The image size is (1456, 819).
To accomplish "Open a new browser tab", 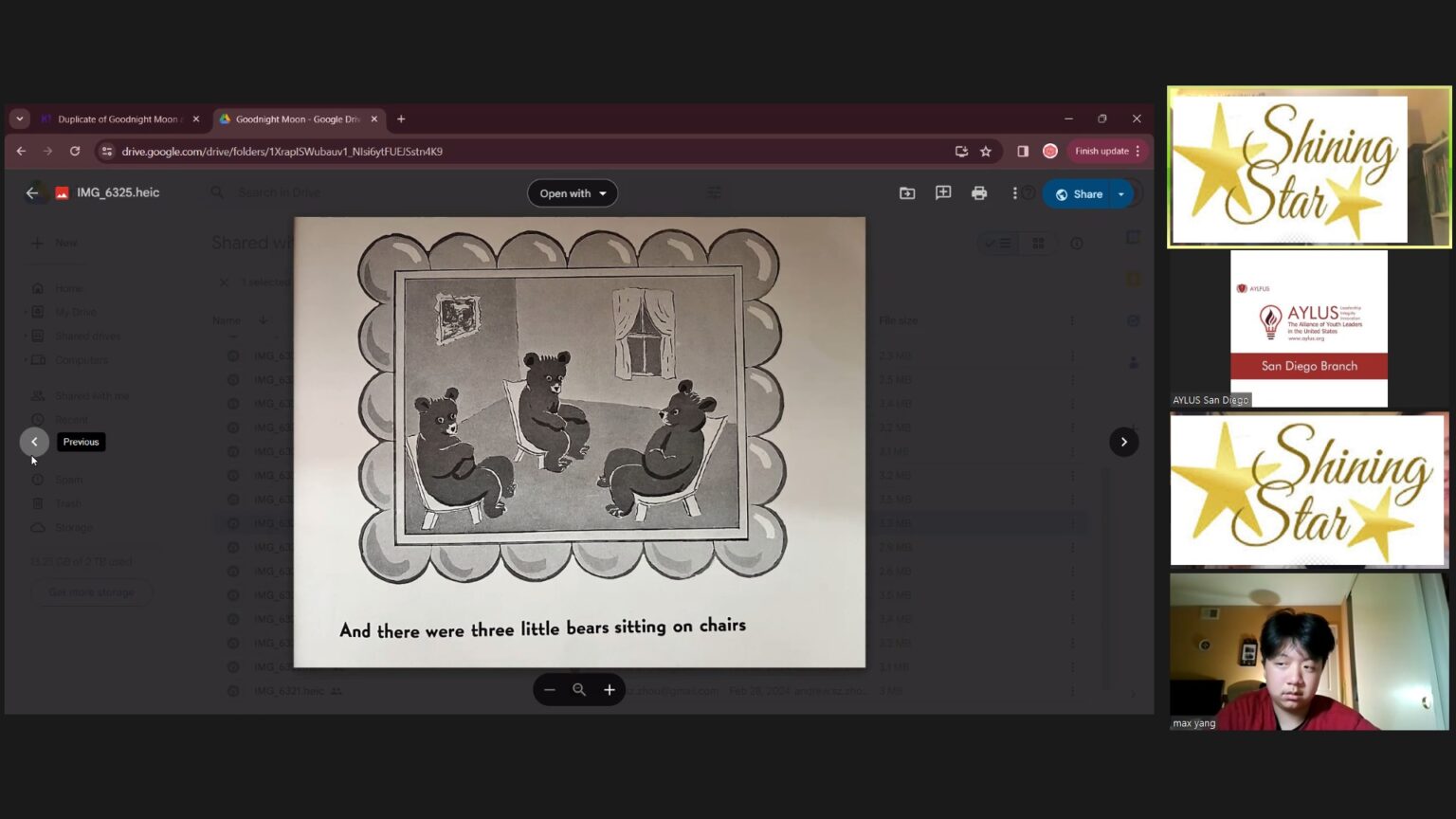I will 401,119.
